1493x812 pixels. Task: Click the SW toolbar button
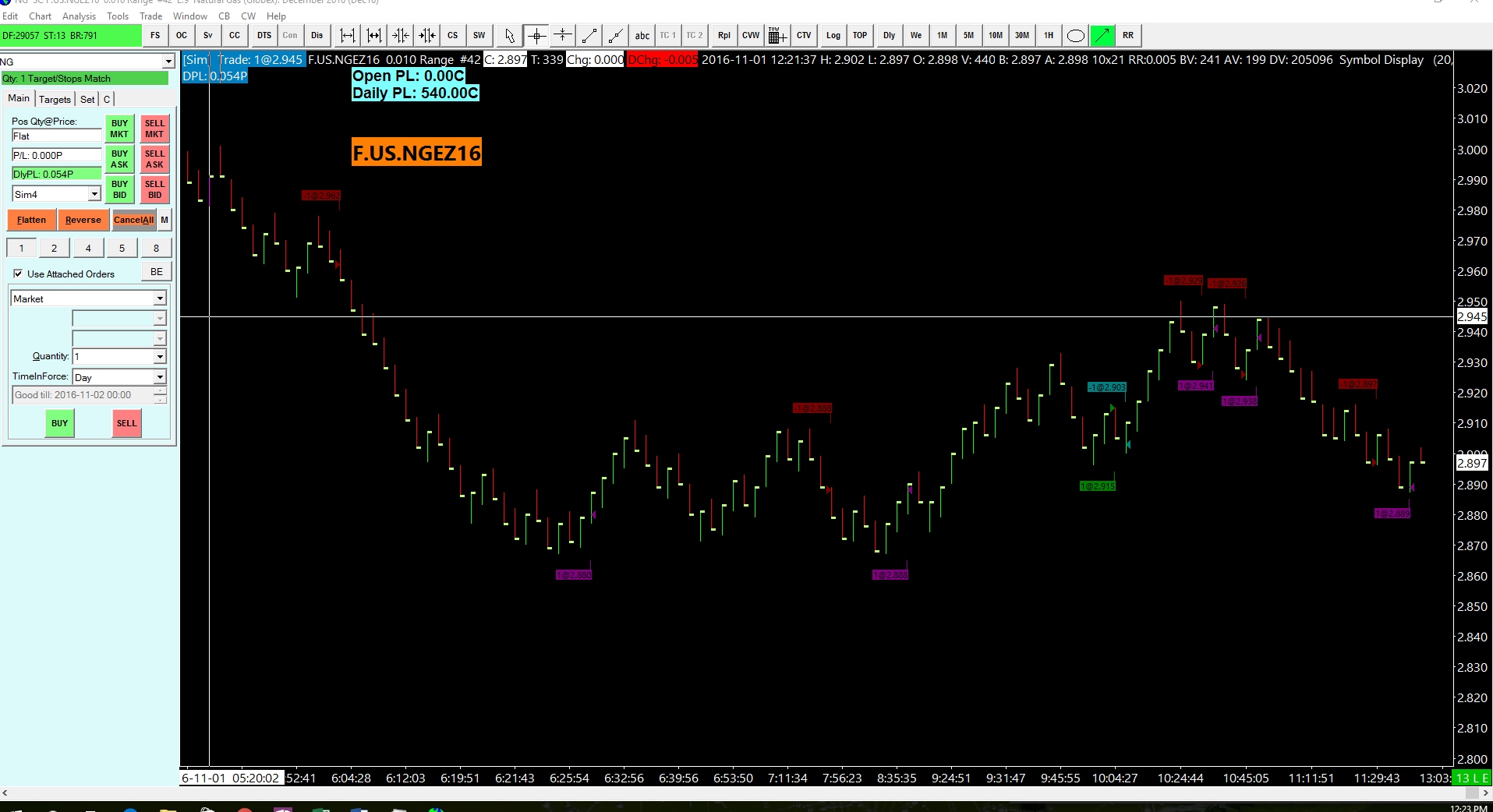coord(479,36)
